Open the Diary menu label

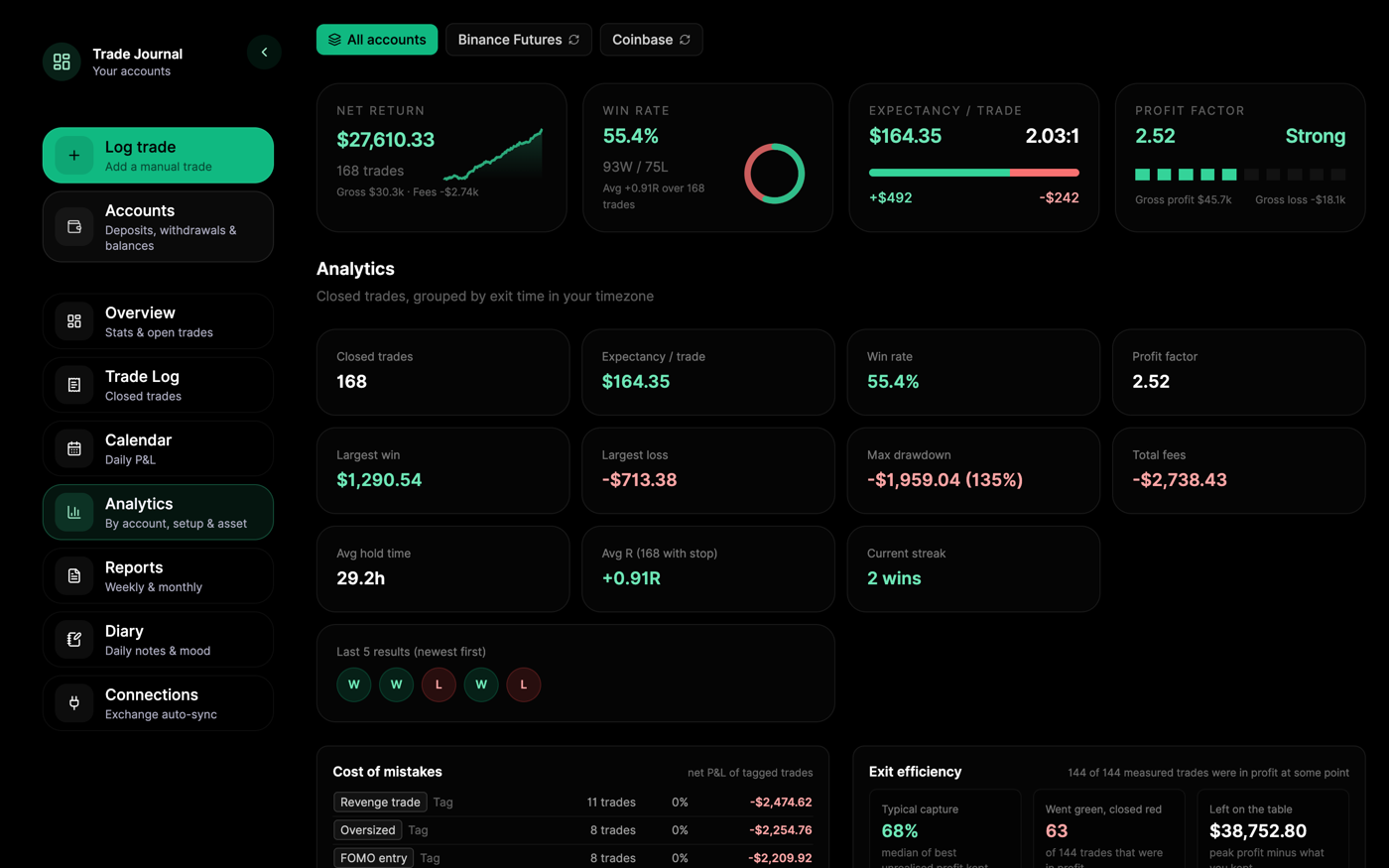(124, 631)
